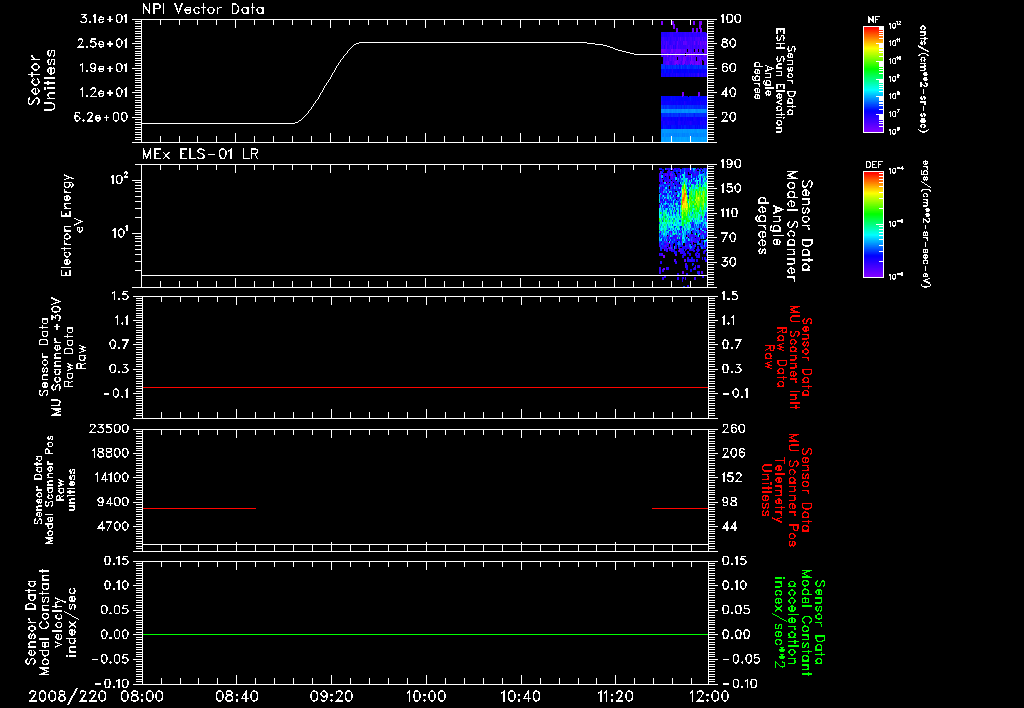The height and width of the screenshot is (708, 1024).
Task: Click the 18800 scanner position tick value
Action: pyautogui.click(x=108, y=453)
